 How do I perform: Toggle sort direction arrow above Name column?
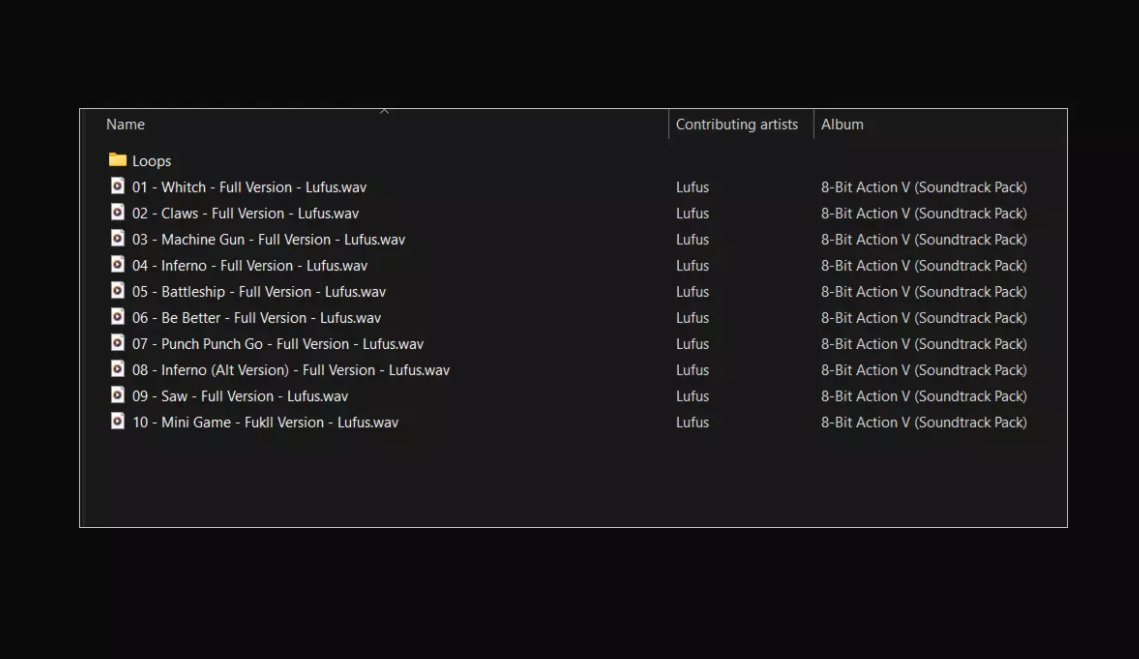[384, 112]
